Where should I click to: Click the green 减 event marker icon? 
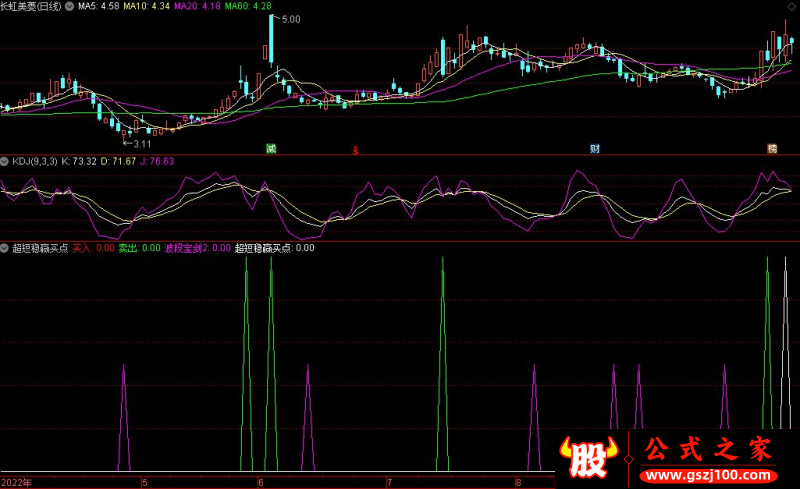click(270, 149)
